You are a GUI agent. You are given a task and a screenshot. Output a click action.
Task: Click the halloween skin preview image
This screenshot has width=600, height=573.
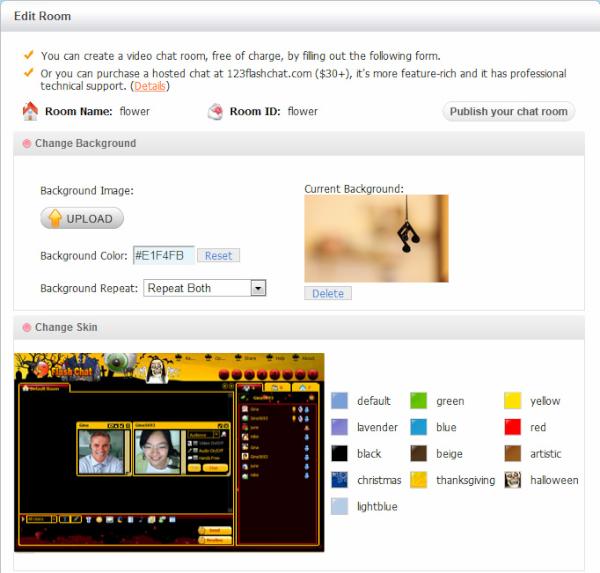tap(169, 452)
